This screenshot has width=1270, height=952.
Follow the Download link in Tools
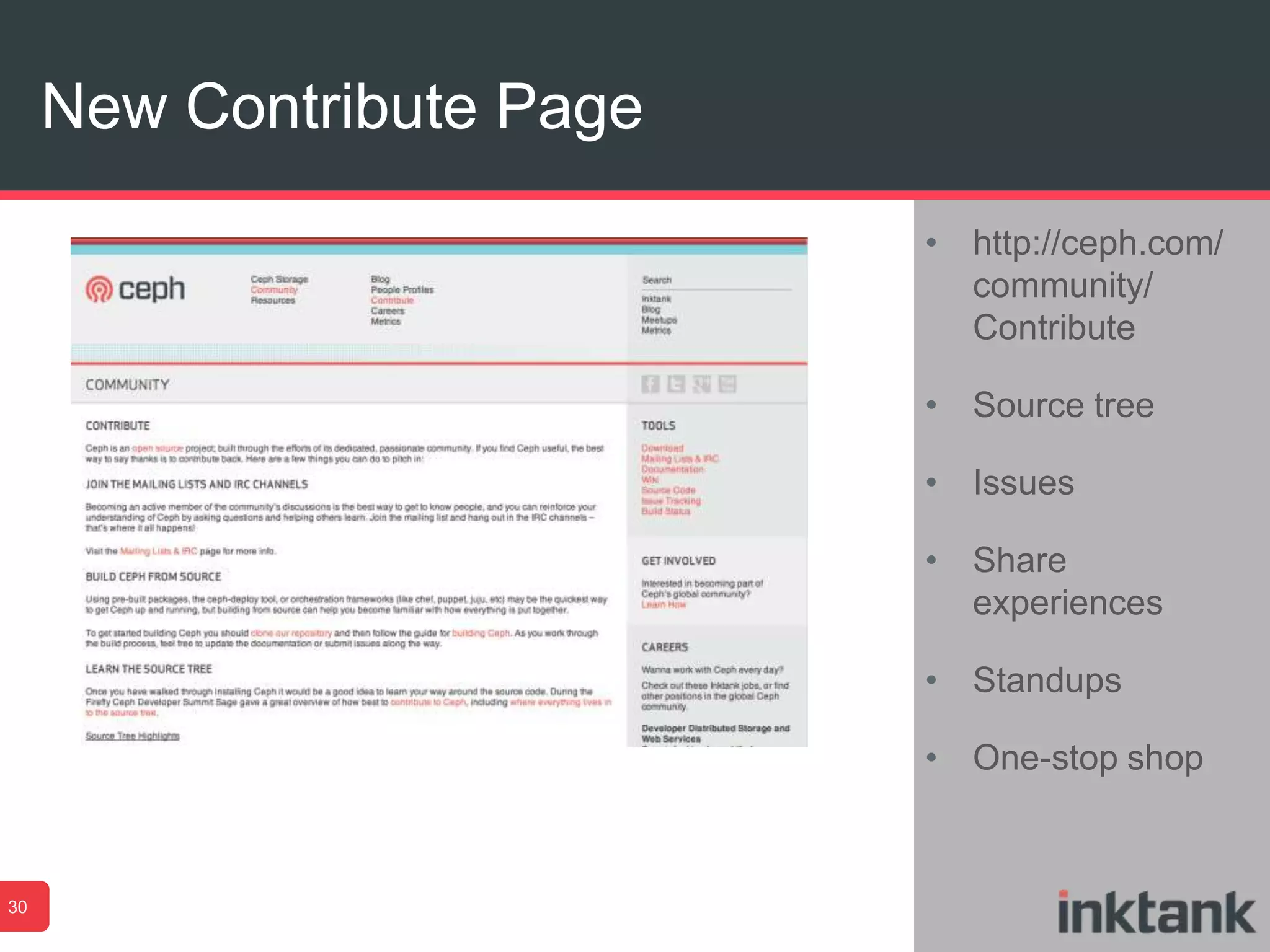tap(662, 448)
